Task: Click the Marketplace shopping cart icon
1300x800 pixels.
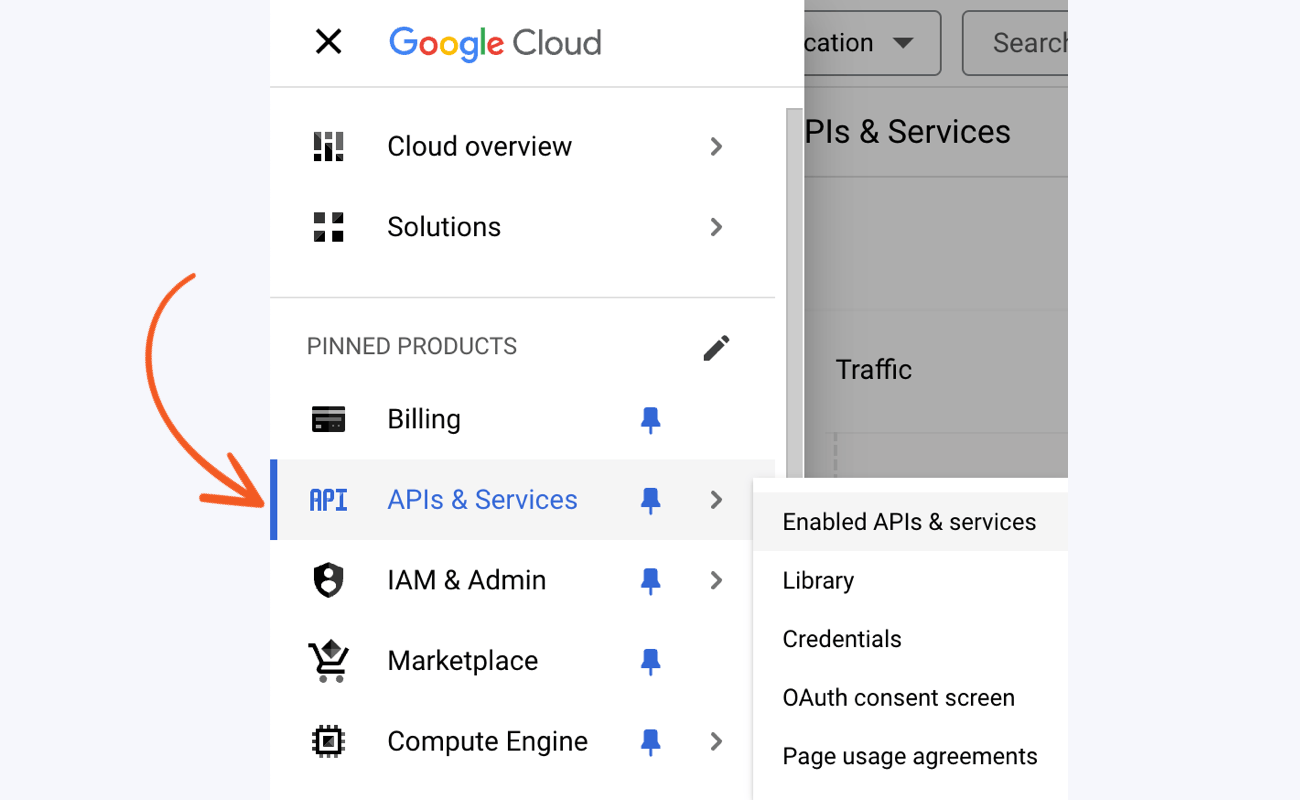Action: click(328, 661)
